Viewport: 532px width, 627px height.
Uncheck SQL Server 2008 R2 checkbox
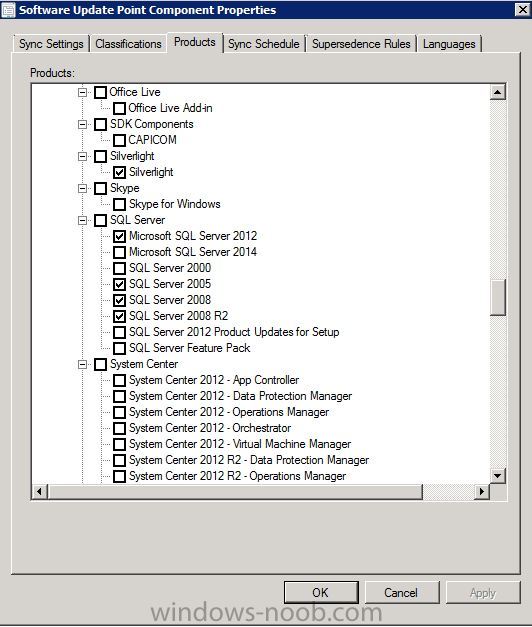[x=119, y=316]
